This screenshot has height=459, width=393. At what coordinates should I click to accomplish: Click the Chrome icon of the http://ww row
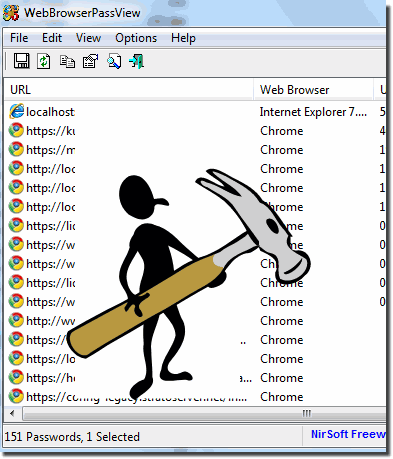click(x=16, y=321)
